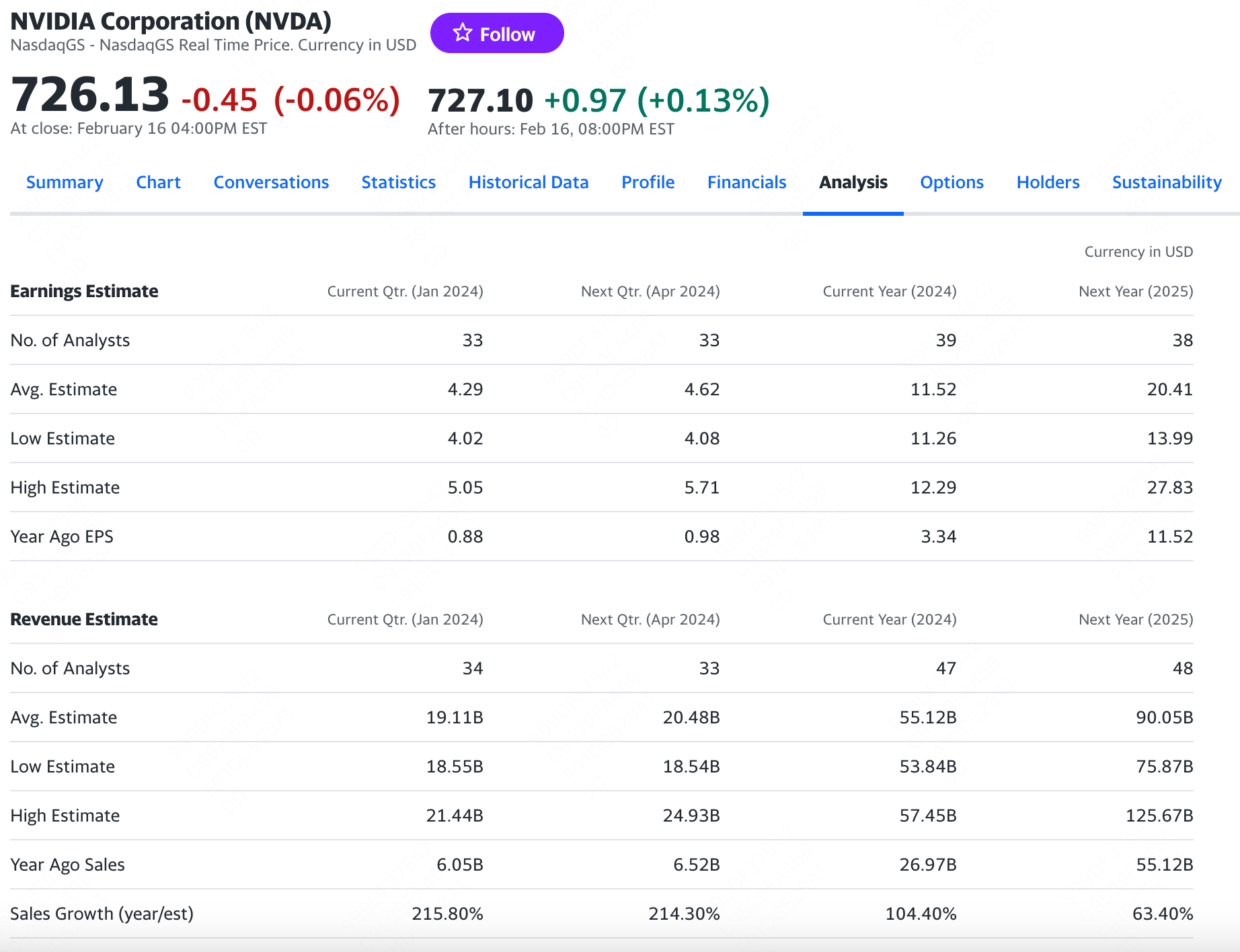Viewport: 1240px width, 952px height.
Task: Click Earnings Avg. Estimate value 20.41
Action: (1170, 389)
